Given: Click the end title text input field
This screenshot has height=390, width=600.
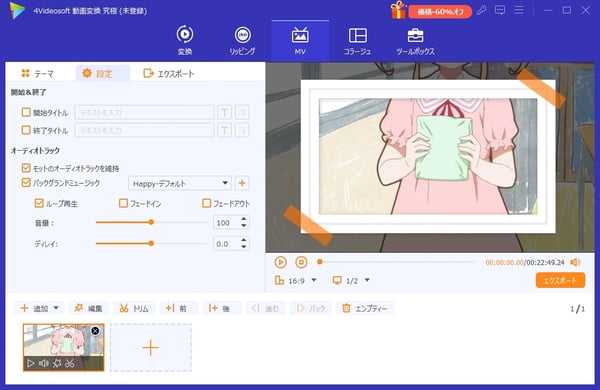Looking at the screenshot, I should 144,130.
